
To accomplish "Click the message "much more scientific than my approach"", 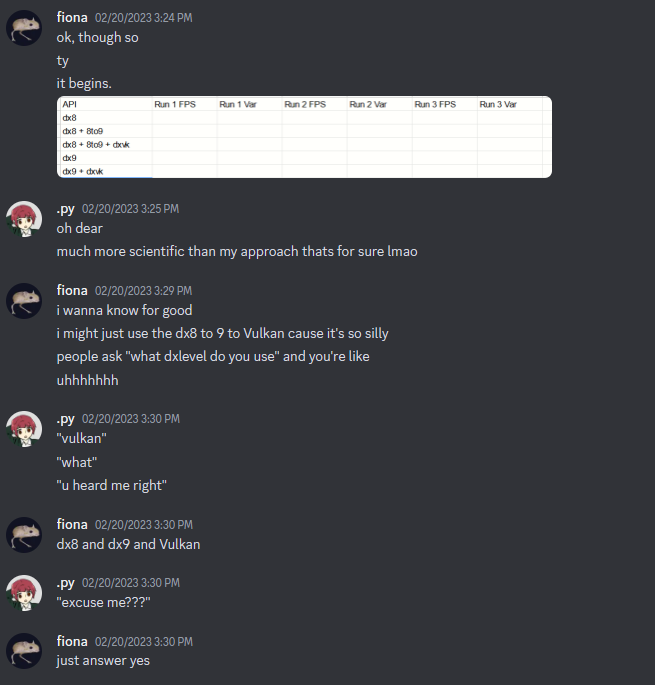I will pyautogui.click(x=237, y=251).
